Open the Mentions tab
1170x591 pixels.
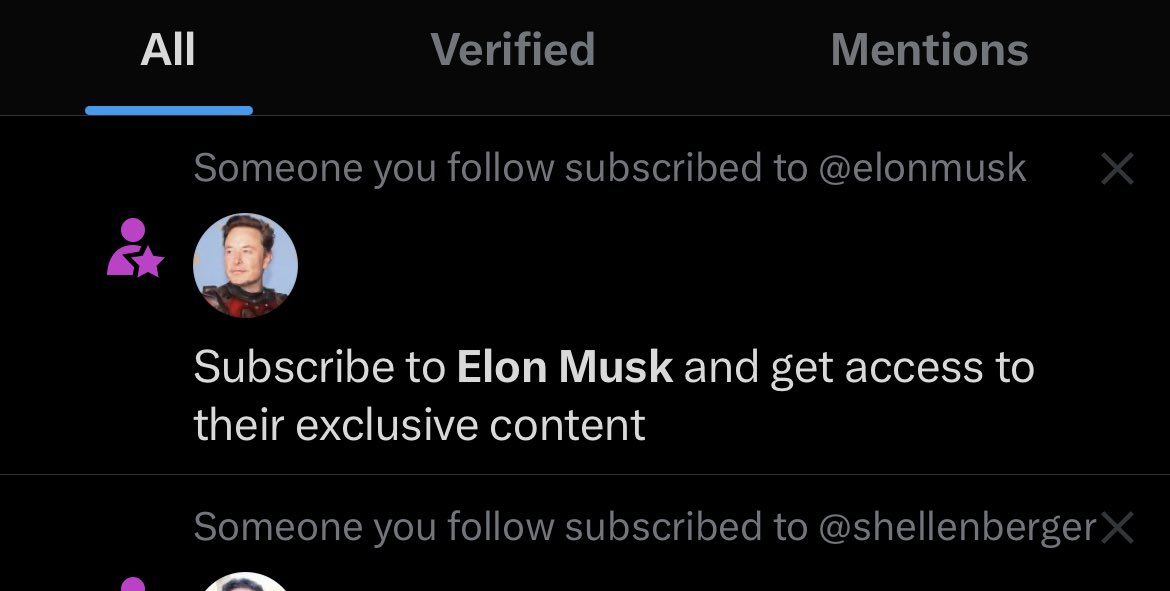pos(929,50)
